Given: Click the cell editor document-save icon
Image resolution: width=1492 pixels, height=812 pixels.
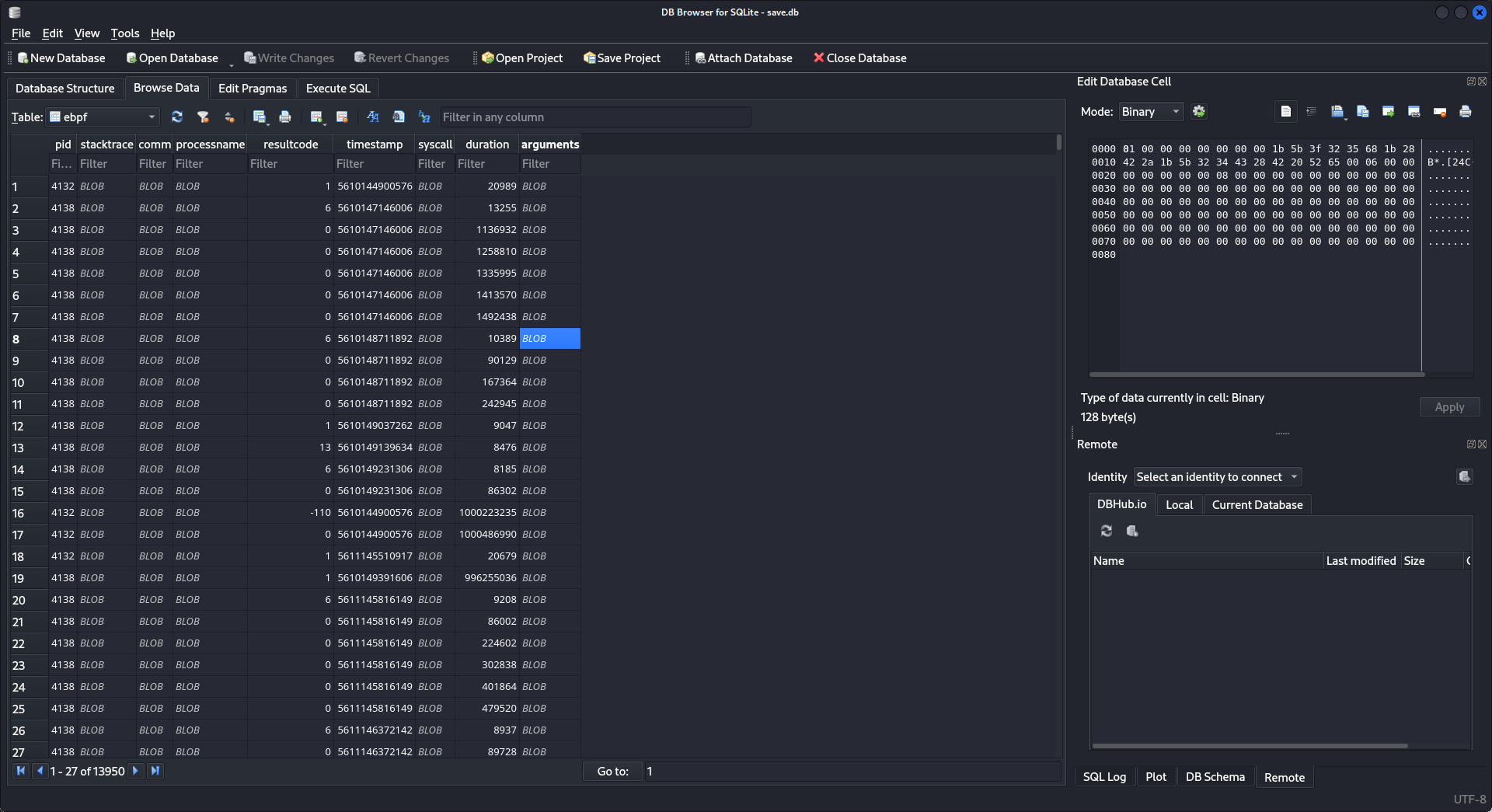Looking at the screenshot, I should [1363, 111].
